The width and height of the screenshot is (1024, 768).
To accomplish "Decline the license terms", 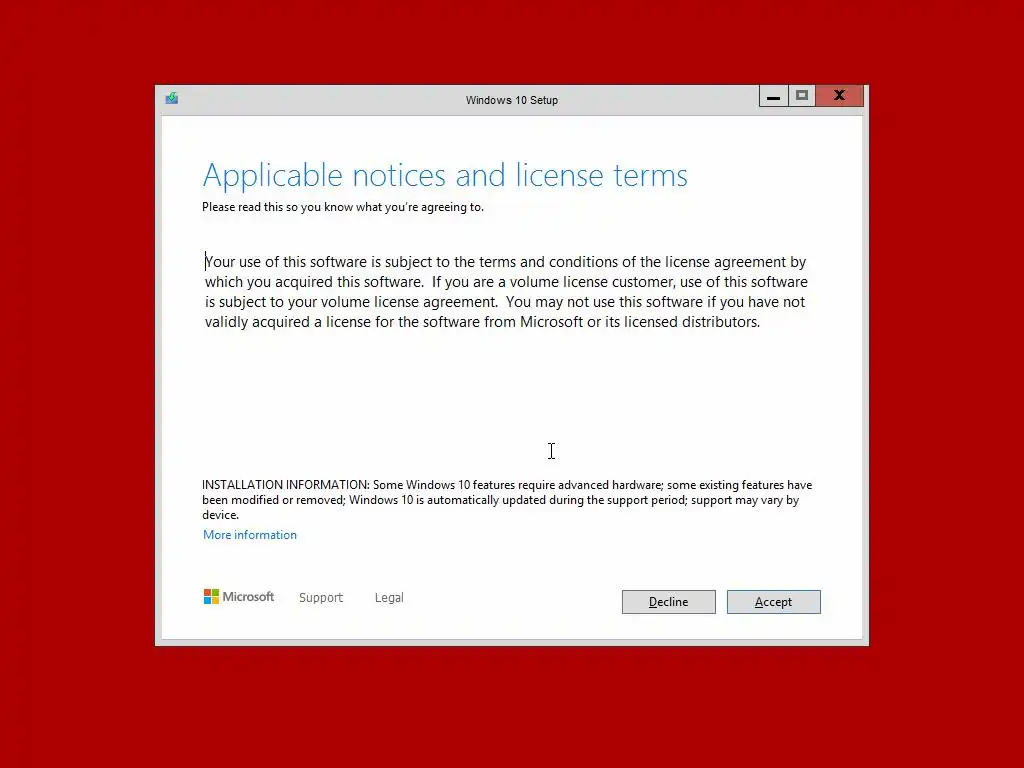I will 668,602.
